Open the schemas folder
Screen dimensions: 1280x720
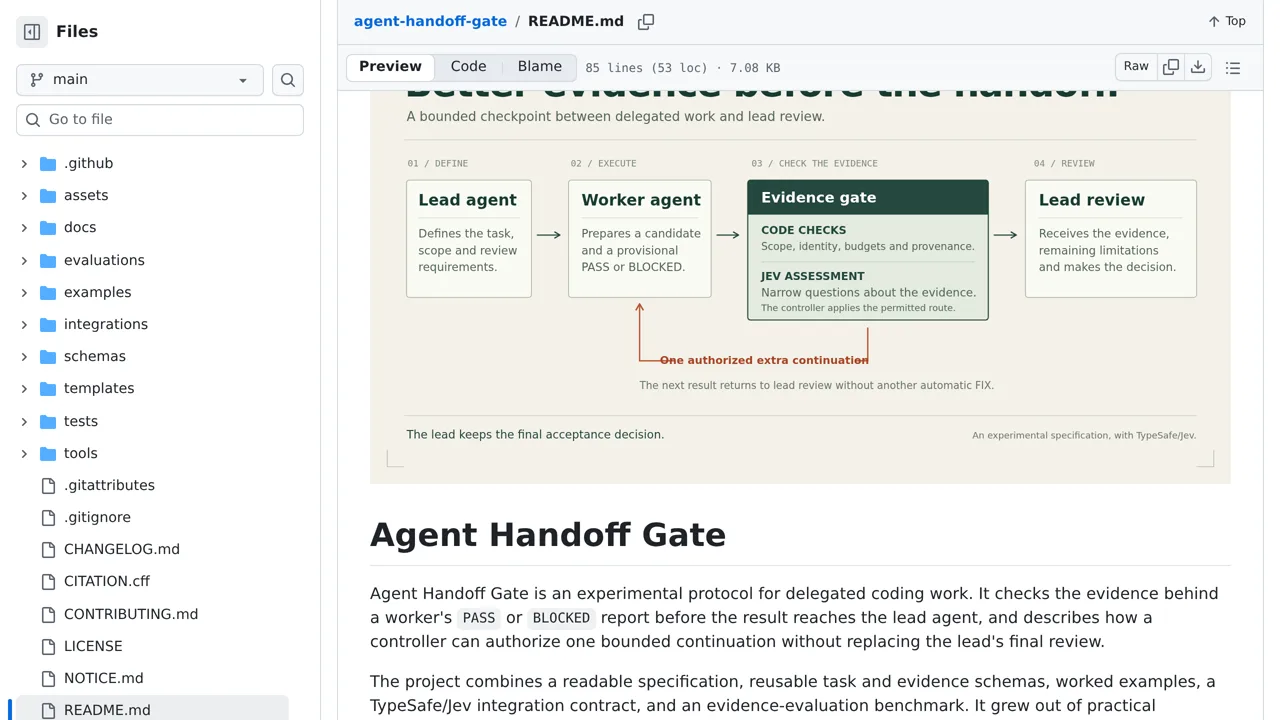point(95,356)
